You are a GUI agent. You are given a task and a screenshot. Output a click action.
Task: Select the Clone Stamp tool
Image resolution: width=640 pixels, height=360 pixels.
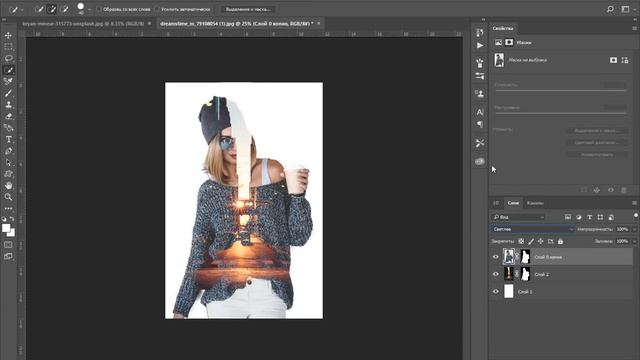click(x=9, y=104)
